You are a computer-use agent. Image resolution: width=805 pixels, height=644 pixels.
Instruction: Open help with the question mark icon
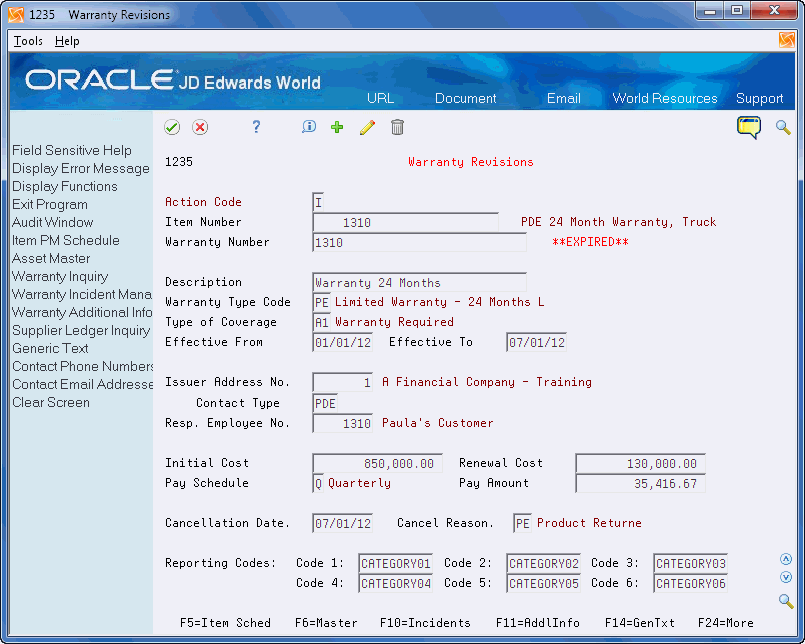pyautogui.click(x=256, y=126)
